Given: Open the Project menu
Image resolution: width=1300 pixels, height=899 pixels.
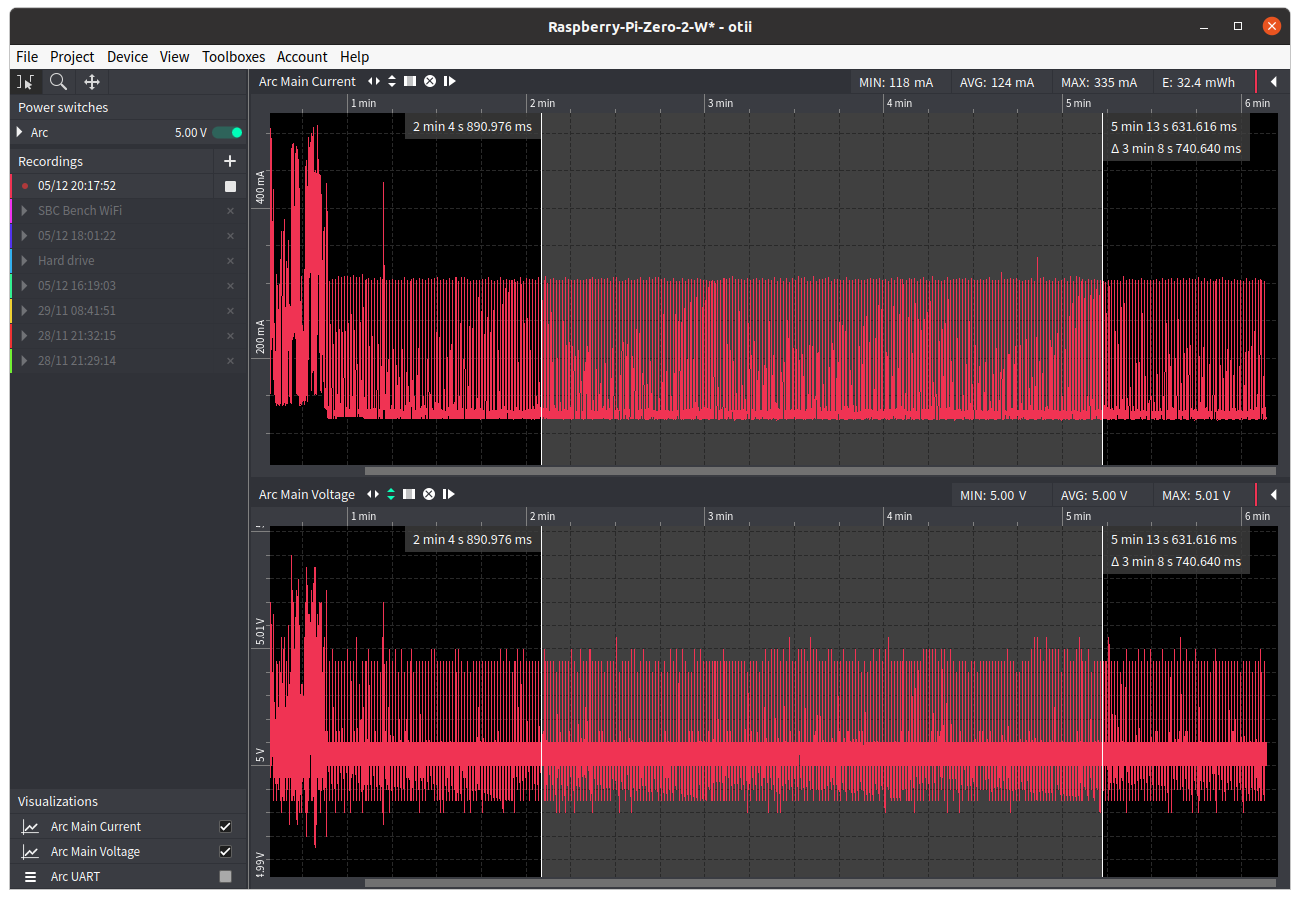Looking at the screenshot, I should click(72, 57).
